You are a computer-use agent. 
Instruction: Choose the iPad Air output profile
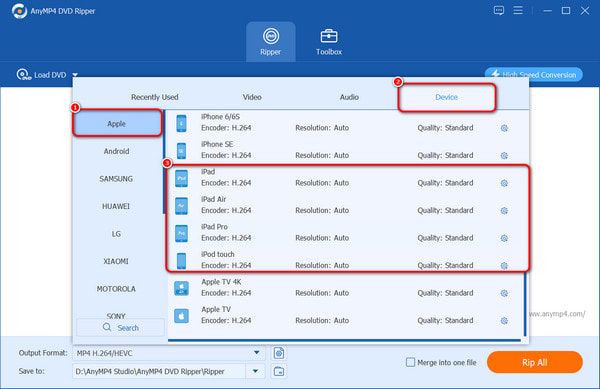(x=347, y=206)
